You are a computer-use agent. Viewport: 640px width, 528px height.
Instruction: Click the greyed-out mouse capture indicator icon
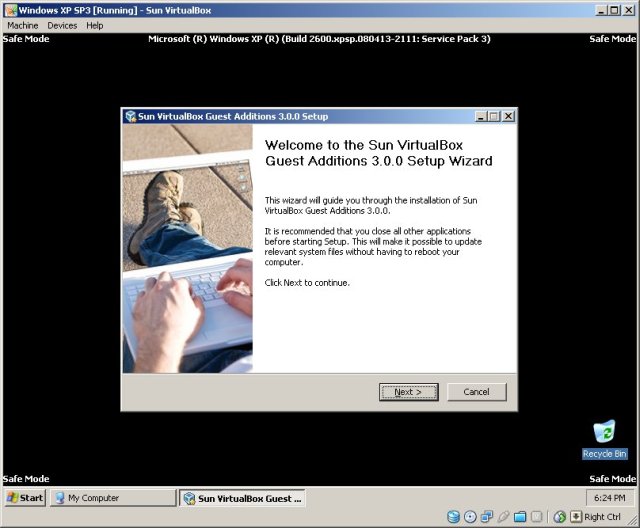click(x=536, y=517)
